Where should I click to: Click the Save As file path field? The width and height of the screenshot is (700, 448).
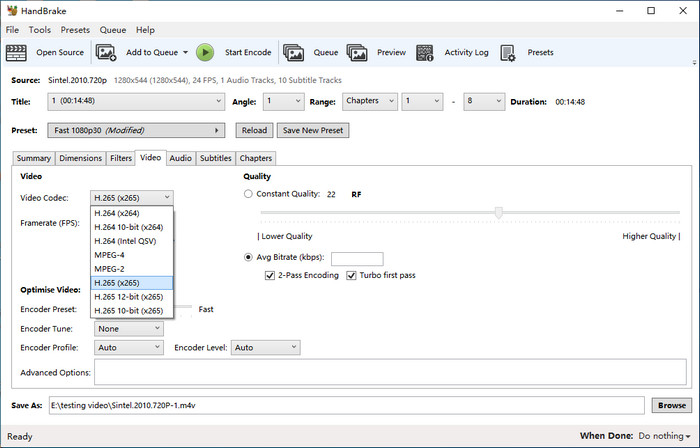tap(346, 405)
